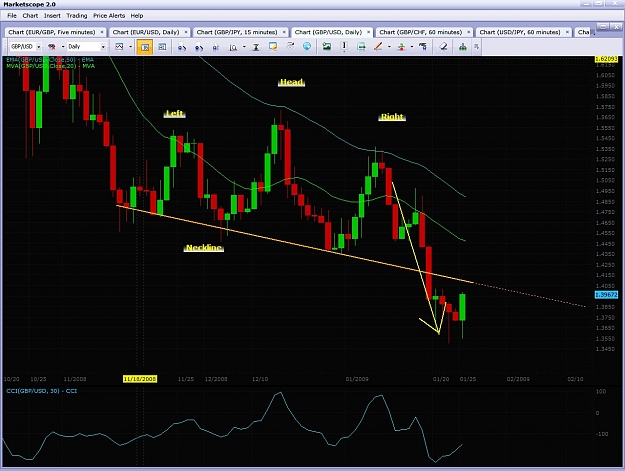Click the orange neckline trend line
Image resolution: width=625 pixels, height=471 pixels.
[295, 244]
